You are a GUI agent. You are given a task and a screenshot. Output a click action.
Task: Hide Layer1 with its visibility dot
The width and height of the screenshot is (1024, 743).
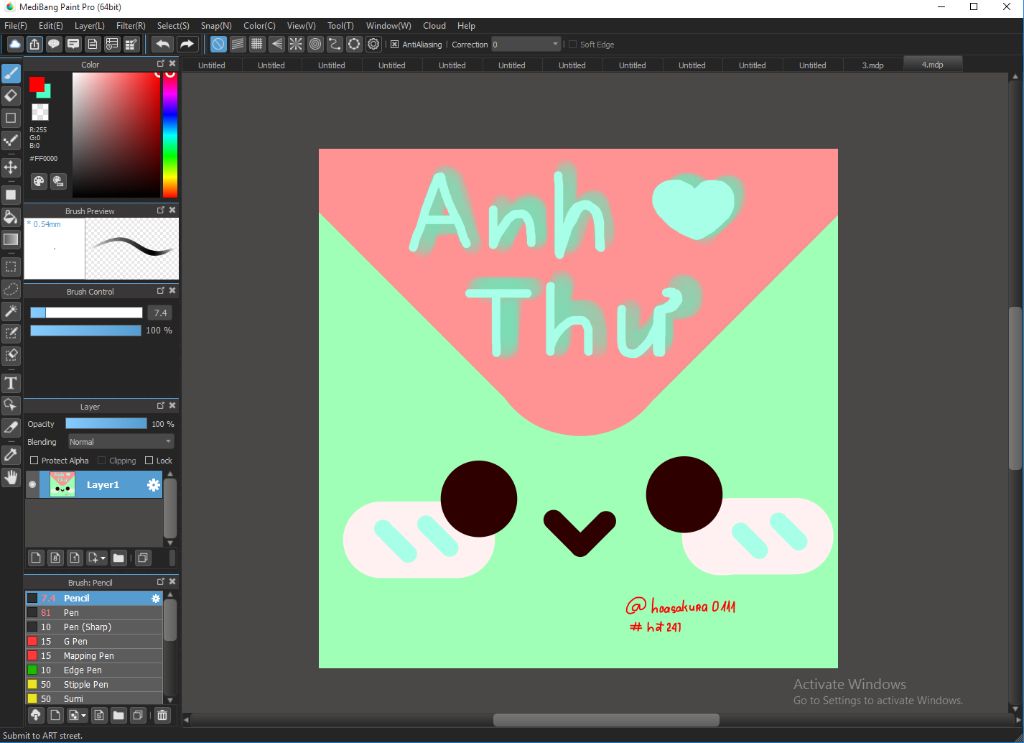pyautogui.click(x=32, y=484)
